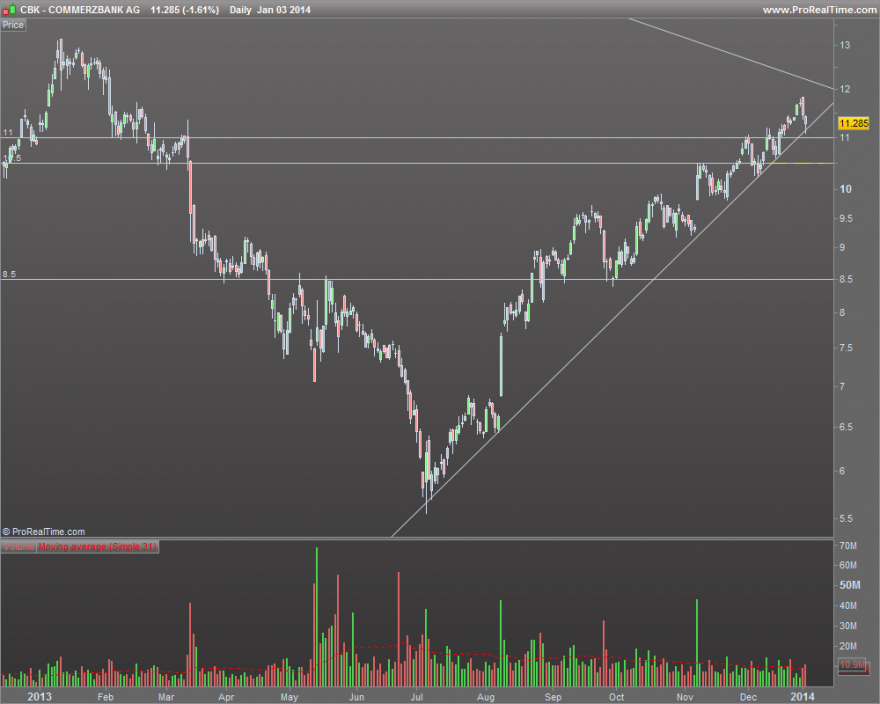Click the red-green candle icon beside CBK
The height and width of the screenshot is (704, 880).
[9, 10]
